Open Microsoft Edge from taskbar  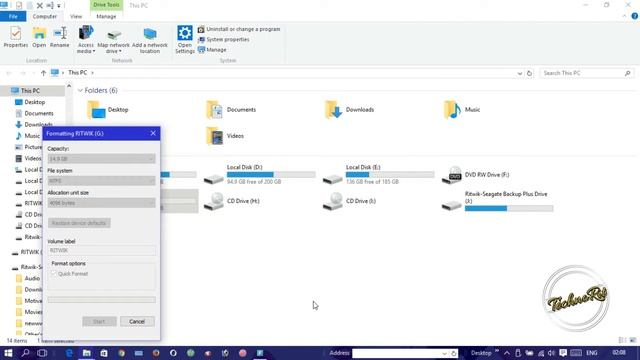click(x=69, y=353)
